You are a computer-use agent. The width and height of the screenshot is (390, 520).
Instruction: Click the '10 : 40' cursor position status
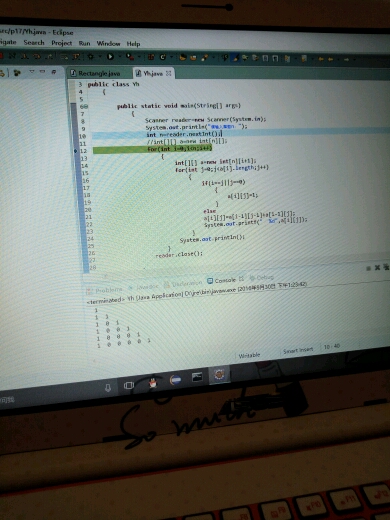point(332,347)
